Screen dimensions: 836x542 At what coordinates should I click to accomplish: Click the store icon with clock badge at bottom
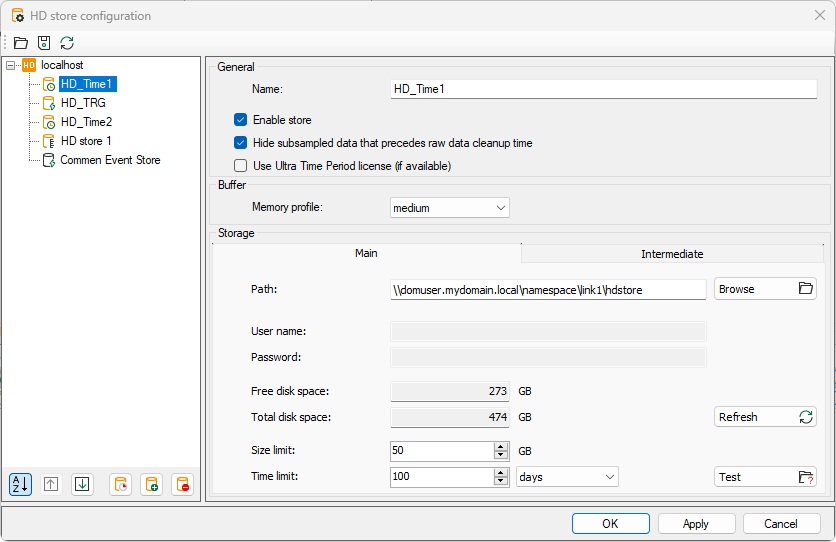(120, 484)
